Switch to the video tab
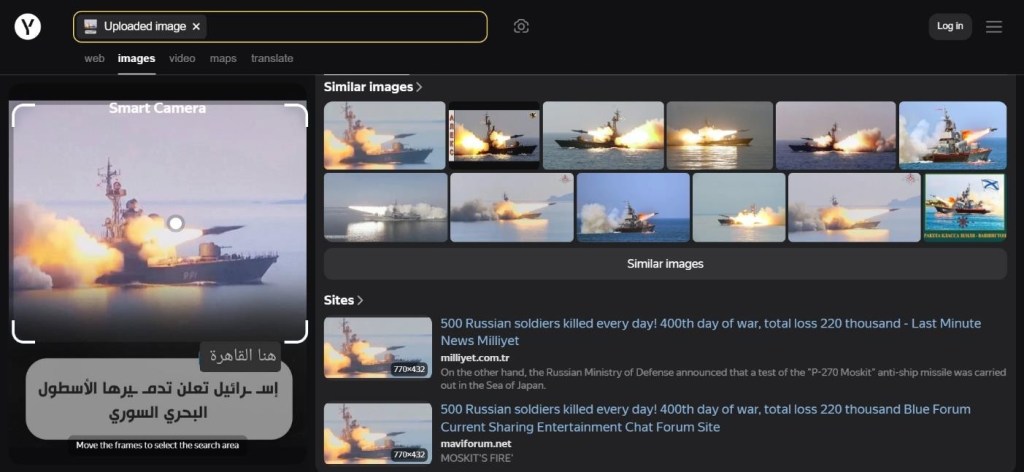The width and height of the screenshot is (1024, 472). coord(182,59)
